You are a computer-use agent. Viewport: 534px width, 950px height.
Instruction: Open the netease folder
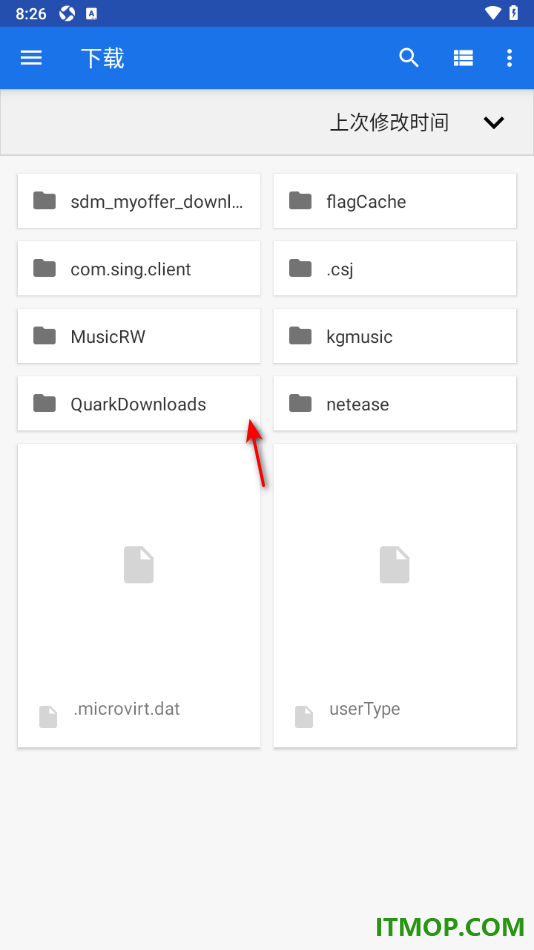(x=395, y=404)
